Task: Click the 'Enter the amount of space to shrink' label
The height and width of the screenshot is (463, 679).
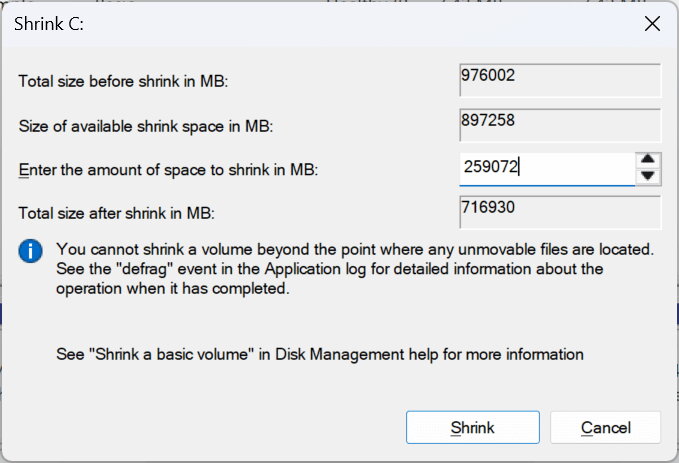Action: pos(168,170)
